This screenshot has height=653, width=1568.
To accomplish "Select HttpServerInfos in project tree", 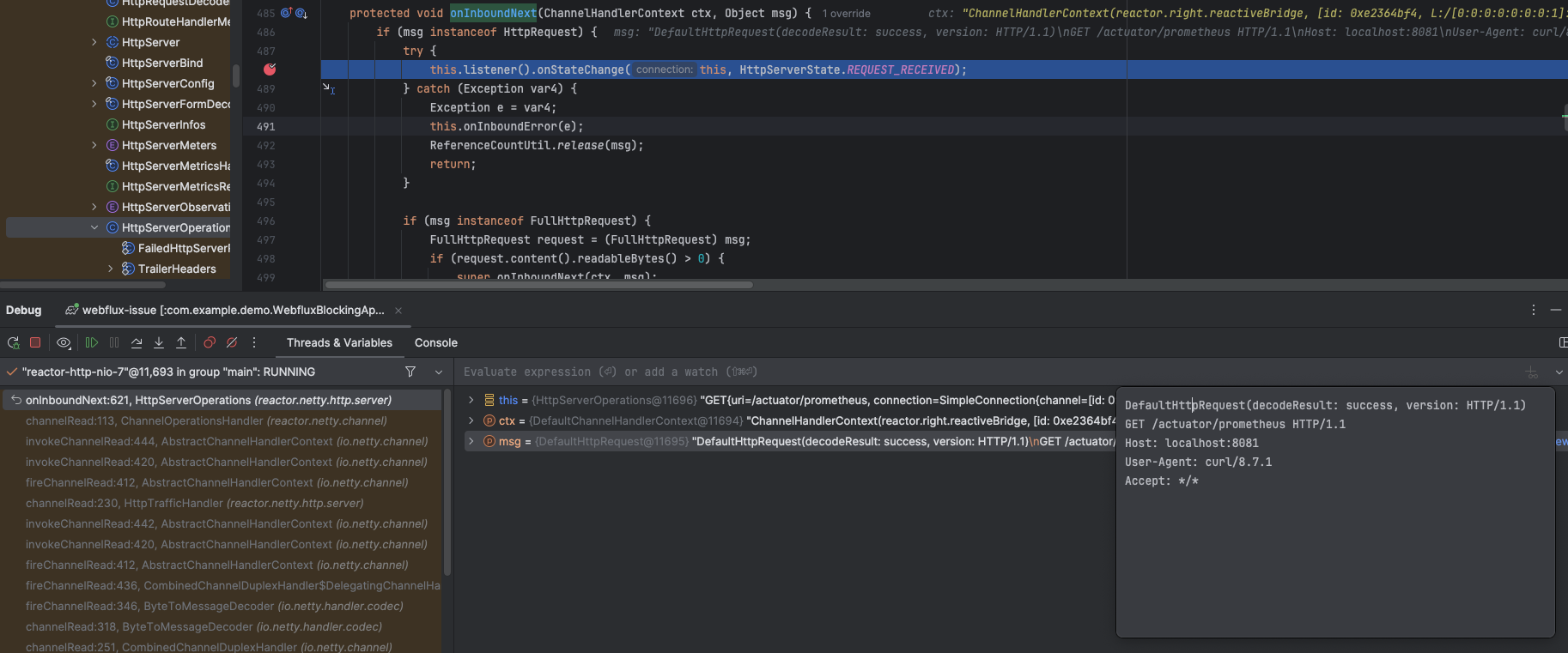I will 163,124.
